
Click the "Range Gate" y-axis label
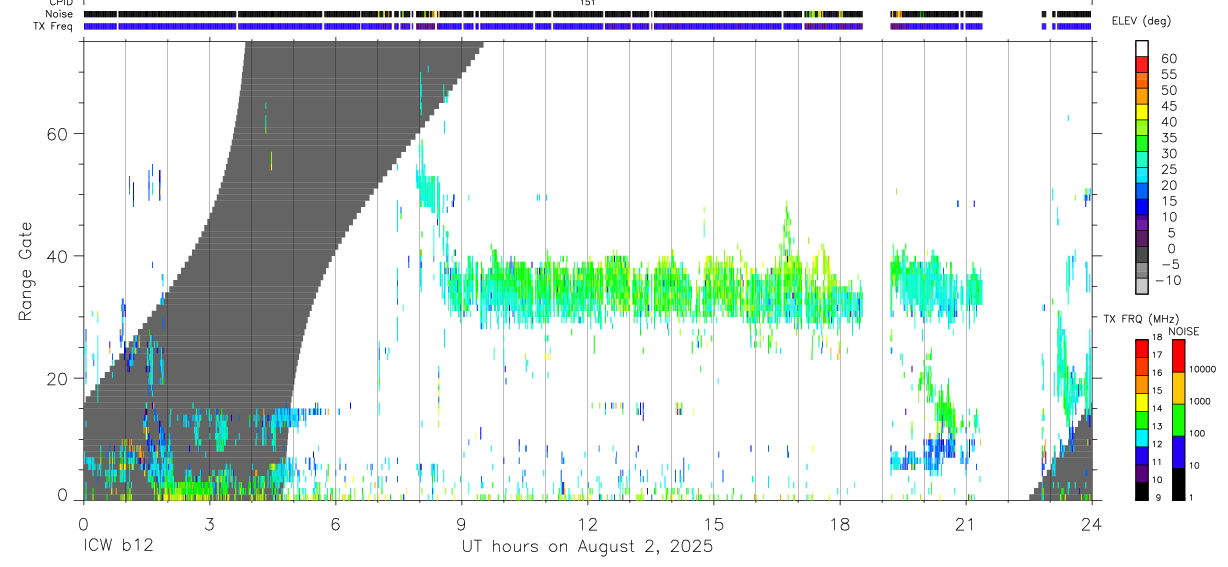pyautogui.click(x=27, y=271)
